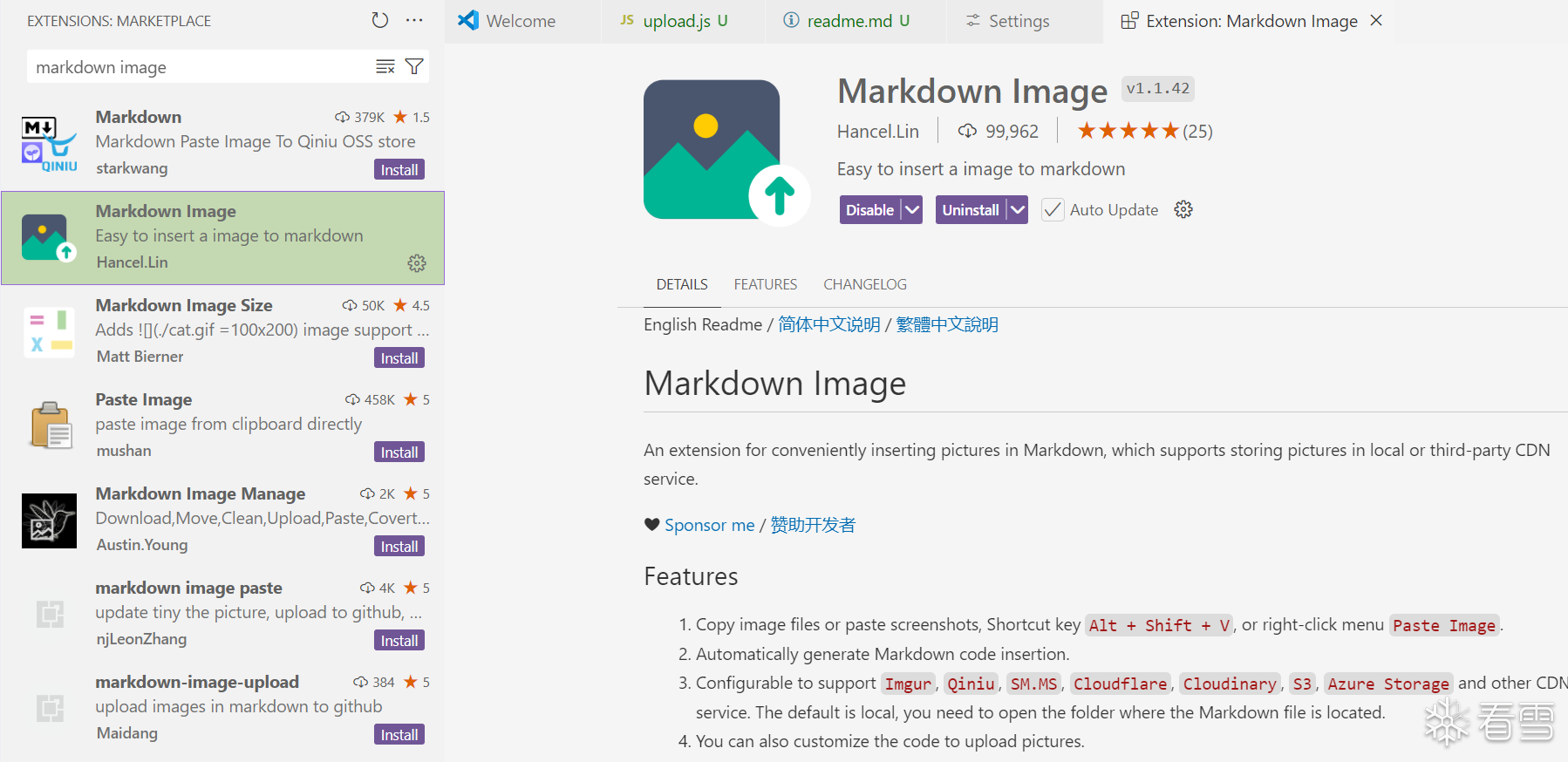The height and width of the screenshot is (762, 1568).
Task: Follow the Sponsor me link
Action: pyautogui.click(x=710, y=525)
